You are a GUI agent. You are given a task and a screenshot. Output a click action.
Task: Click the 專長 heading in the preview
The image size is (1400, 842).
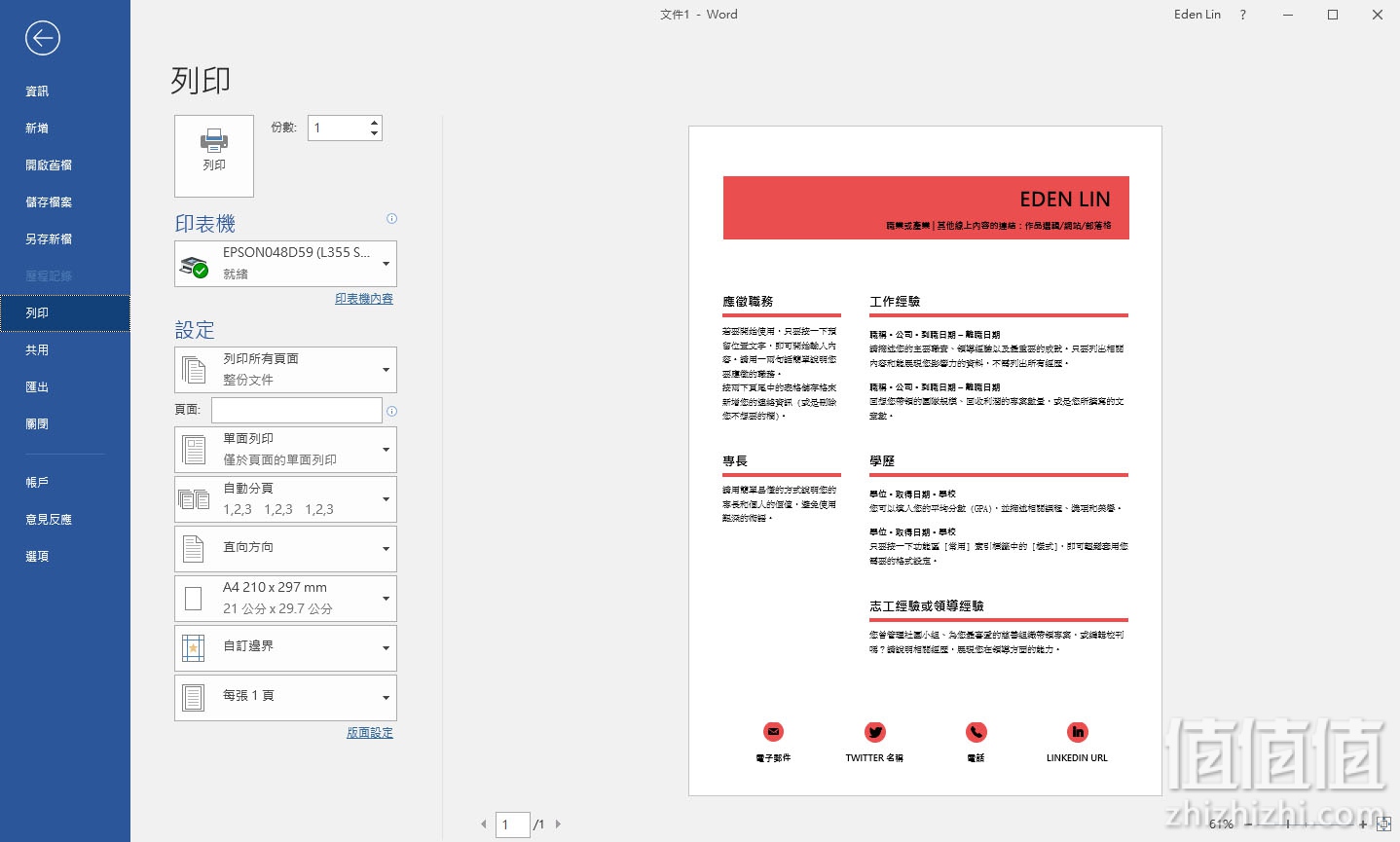[x=735, y=461]
